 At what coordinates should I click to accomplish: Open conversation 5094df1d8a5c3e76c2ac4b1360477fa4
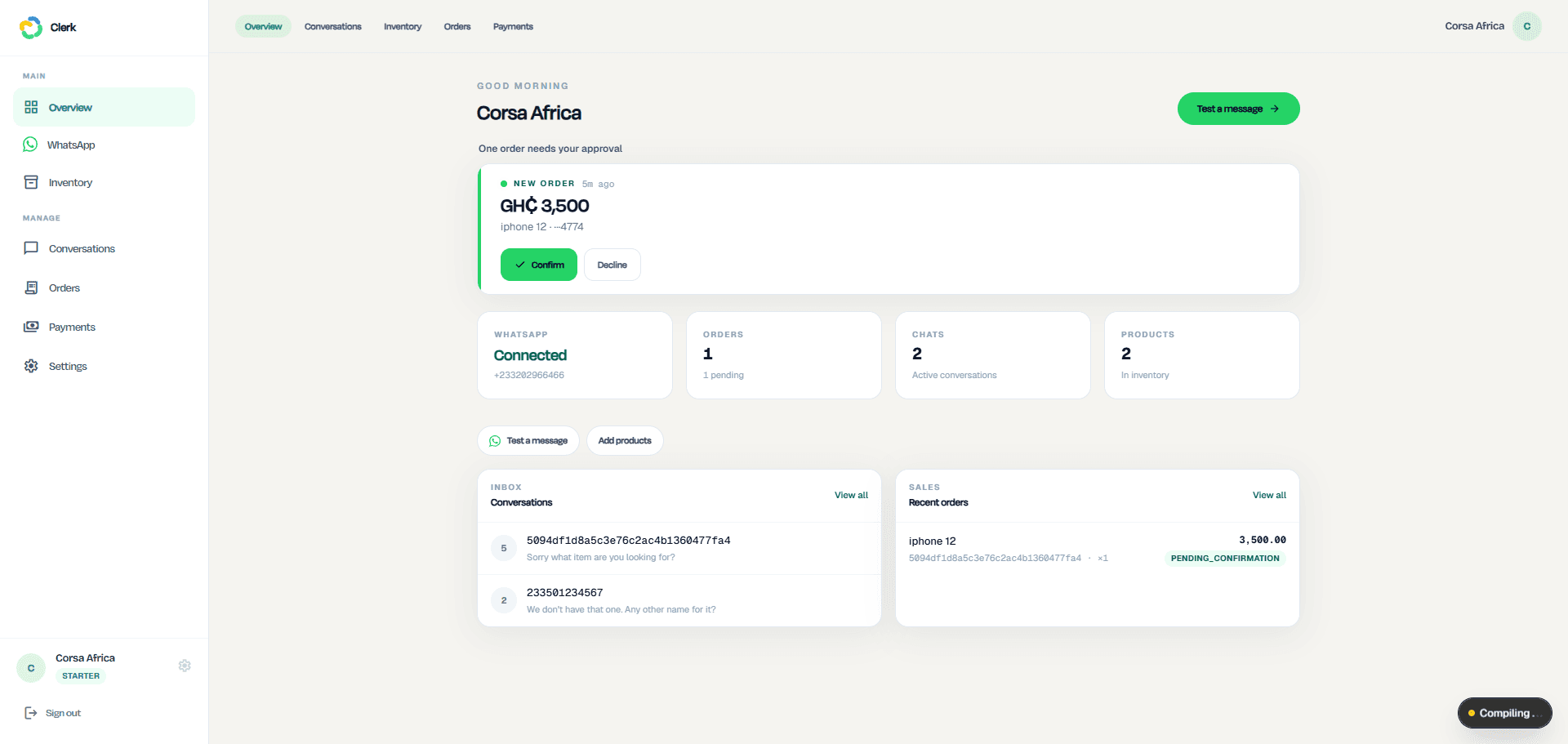(x=679, y=548)
